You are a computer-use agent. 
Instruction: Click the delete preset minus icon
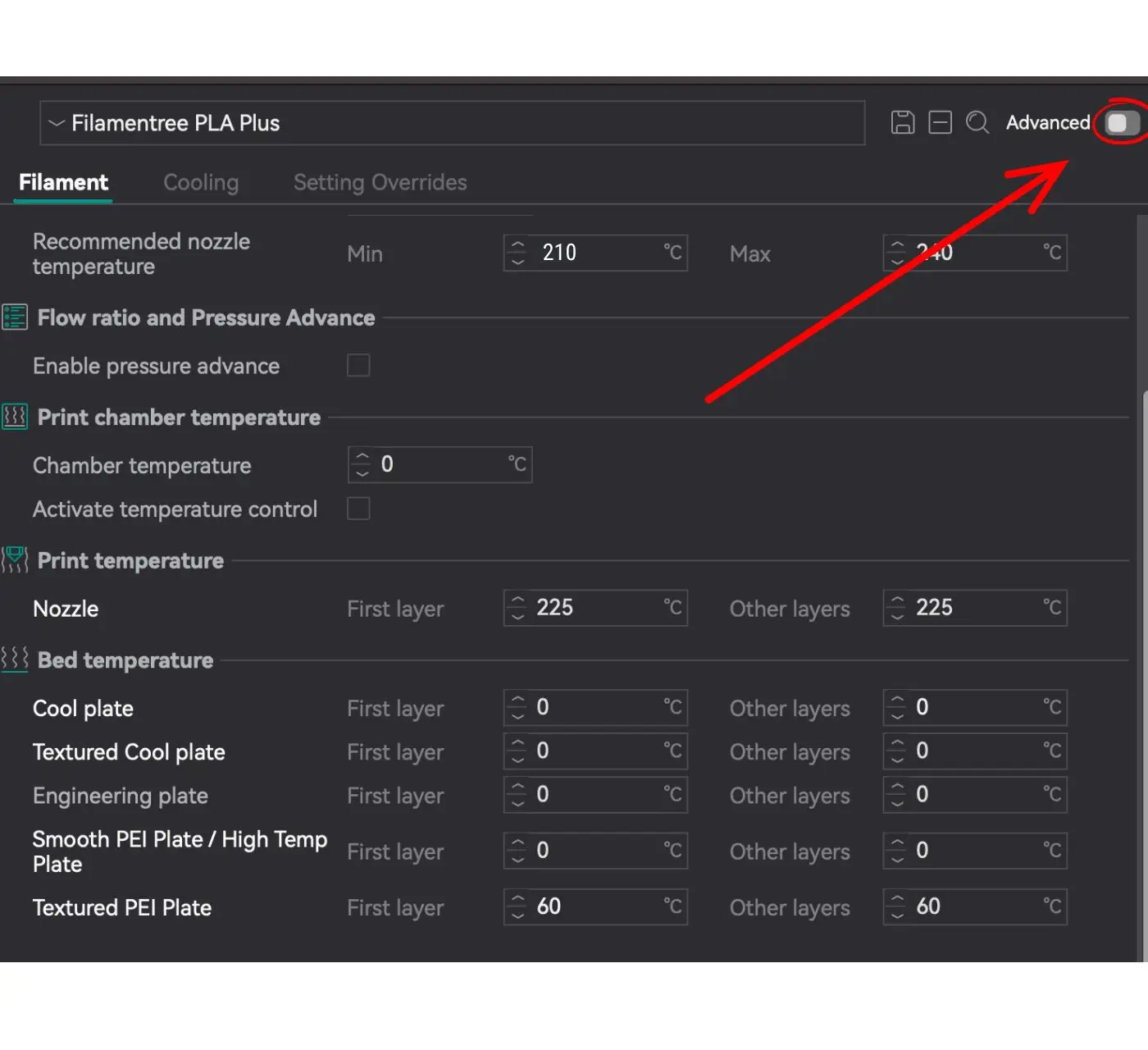coord(940,122)
